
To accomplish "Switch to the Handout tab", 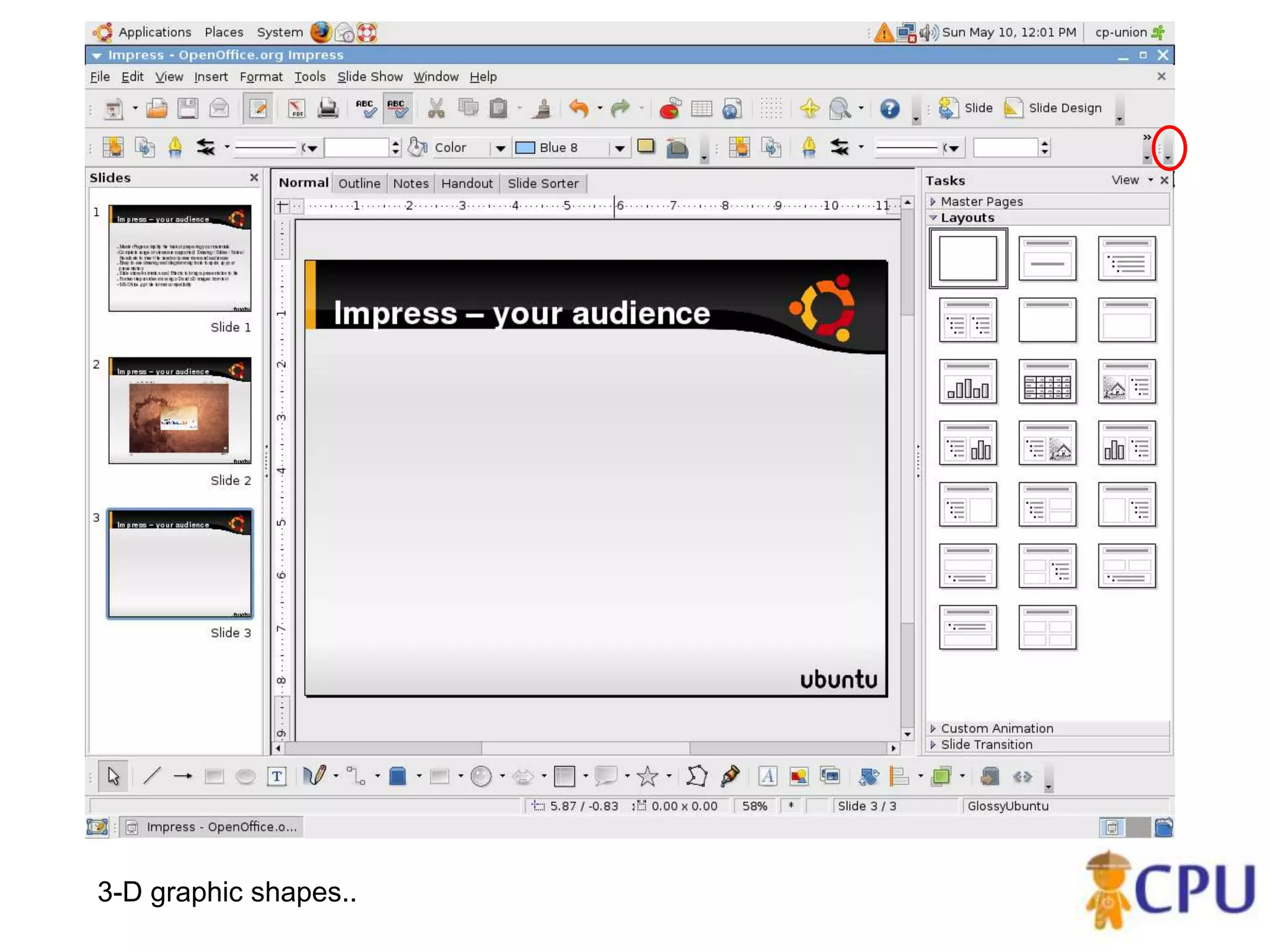I will (467, 183).
